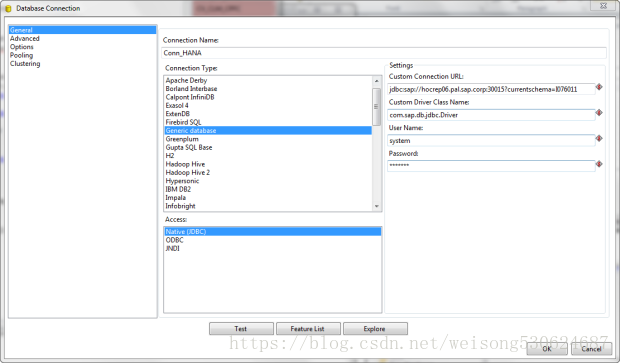Select Calpont InfiniDB connection type
Image resolution: width=620 pixels, height=363 pixels.
click(x=268, y=97)
